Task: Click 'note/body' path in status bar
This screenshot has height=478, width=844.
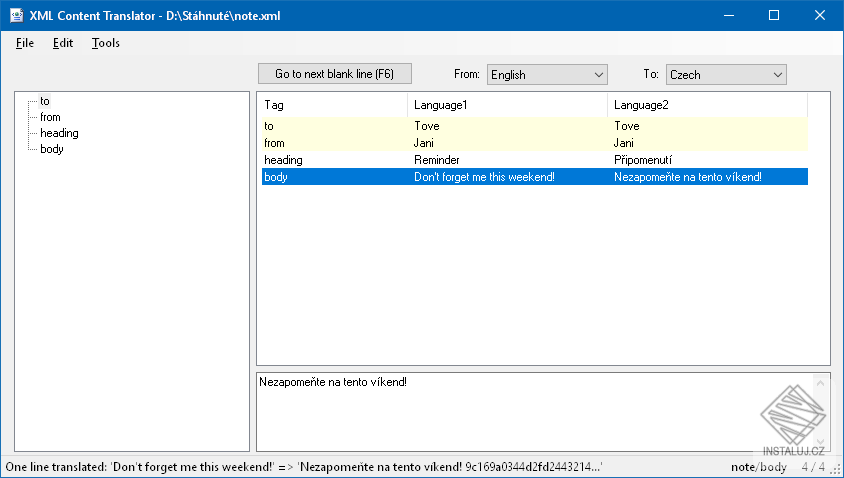Action: pyautogui.click(x=758, y=467)
